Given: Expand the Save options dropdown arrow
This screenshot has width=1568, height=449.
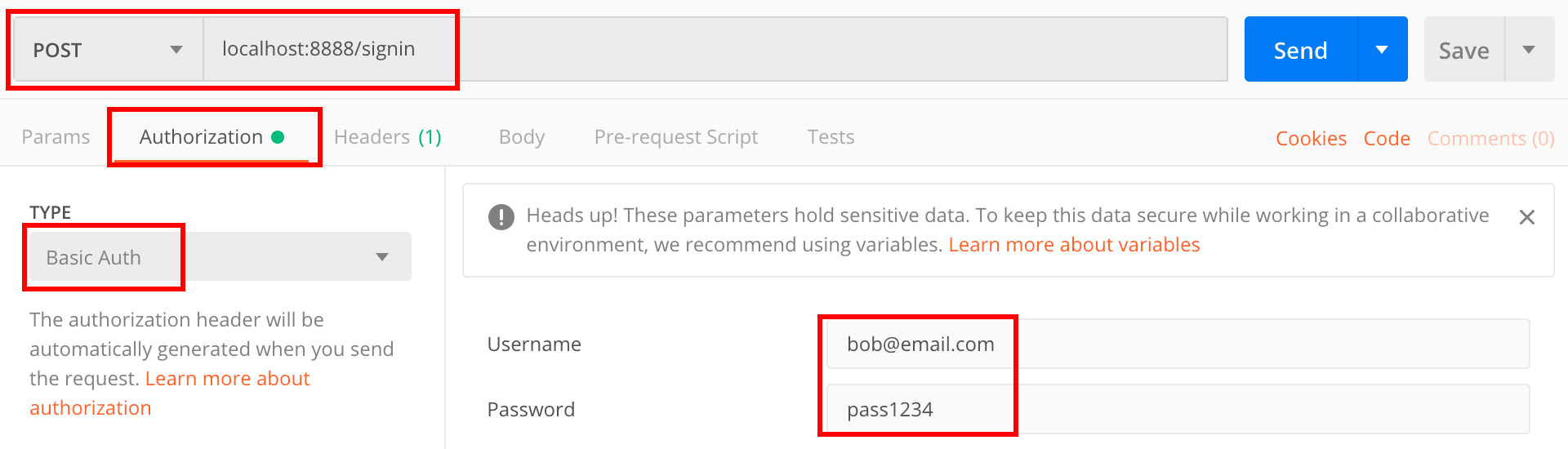Looking at the screenshot, I should [1529, 50].
